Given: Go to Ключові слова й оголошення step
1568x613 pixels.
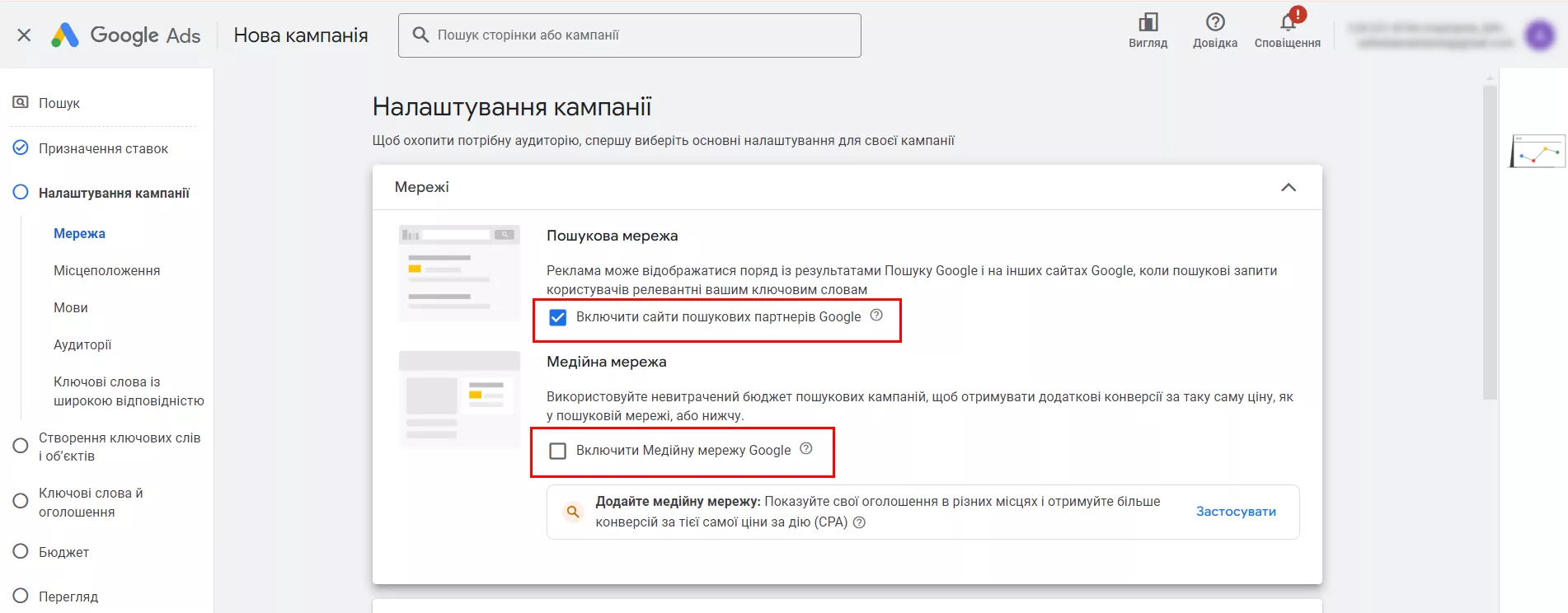Looking at the screenshot, I should 91,503.
